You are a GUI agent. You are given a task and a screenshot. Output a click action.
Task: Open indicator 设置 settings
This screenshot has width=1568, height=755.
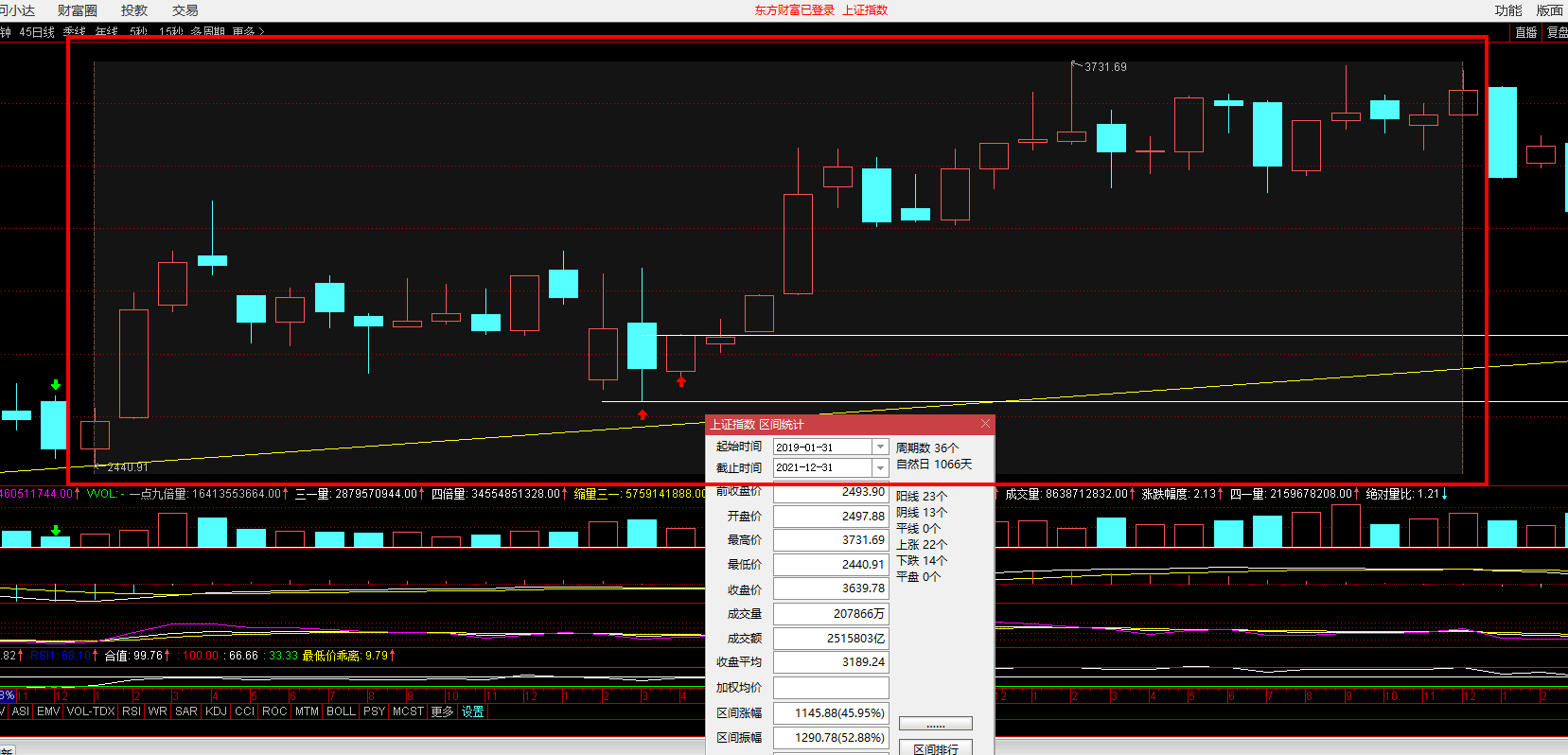click(x=472, y=711)
